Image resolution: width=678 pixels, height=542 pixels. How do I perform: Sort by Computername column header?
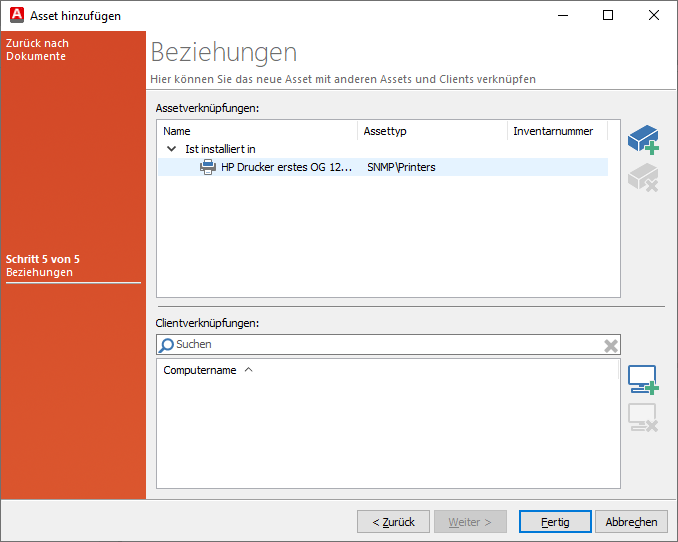200,370
